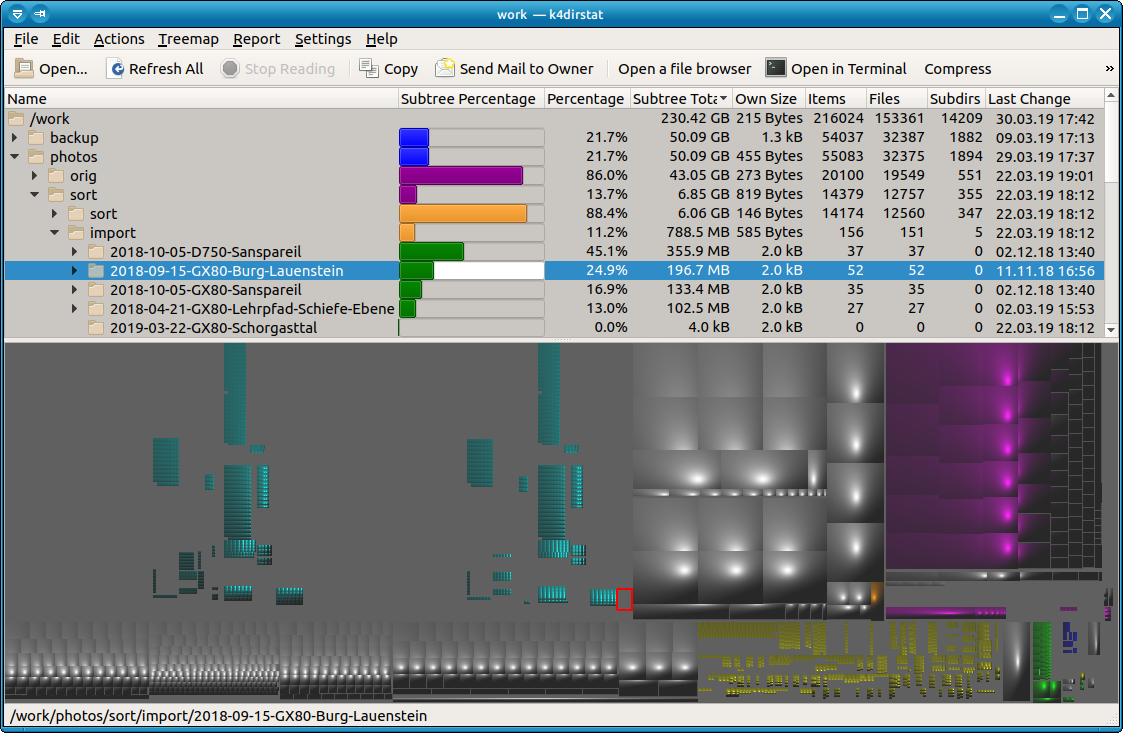Open the Treemap menu
1123x733 pixels.
pyautogui.click(x=188, y=39)
